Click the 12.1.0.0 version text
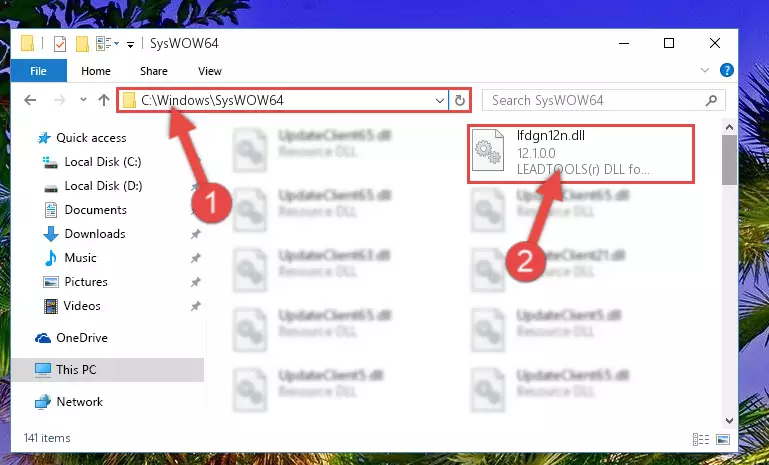Screen dimensions: 769x465 [x=536, y=153]
